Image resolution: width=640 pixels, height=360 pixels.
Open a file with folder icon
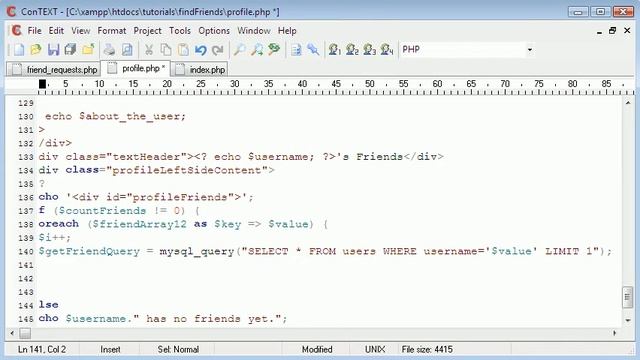(36, 50)
